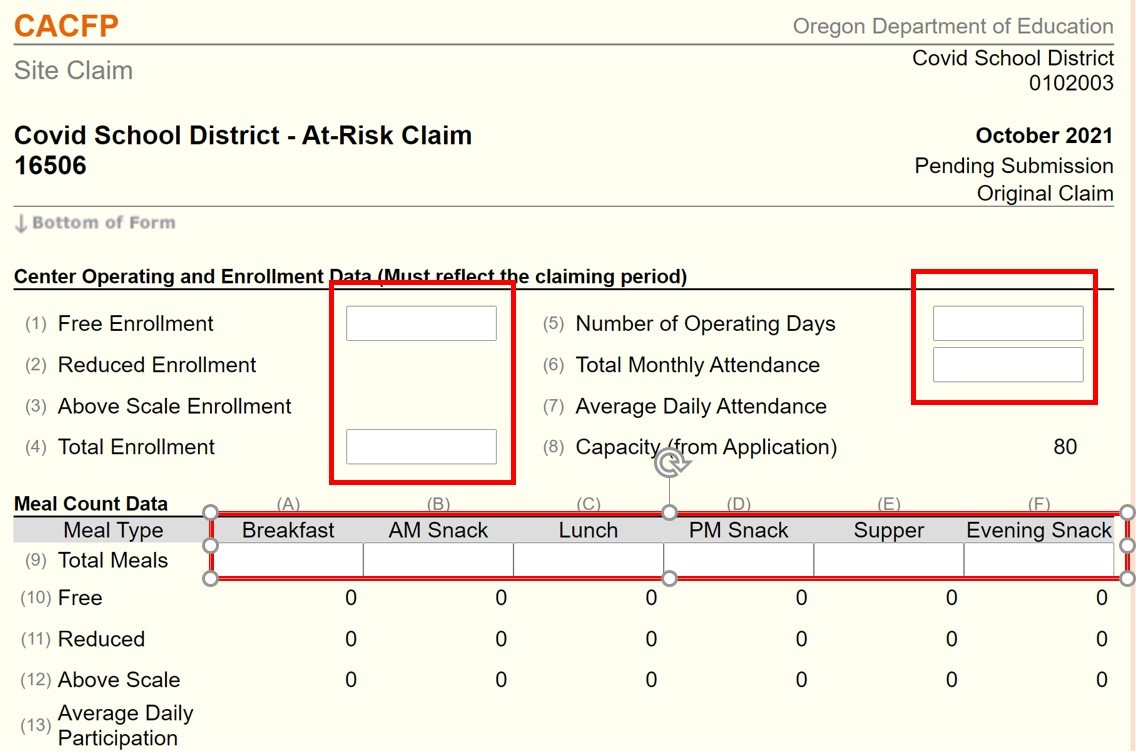Click the circular rotate icon near Capacity label

(x=670, y=462)
